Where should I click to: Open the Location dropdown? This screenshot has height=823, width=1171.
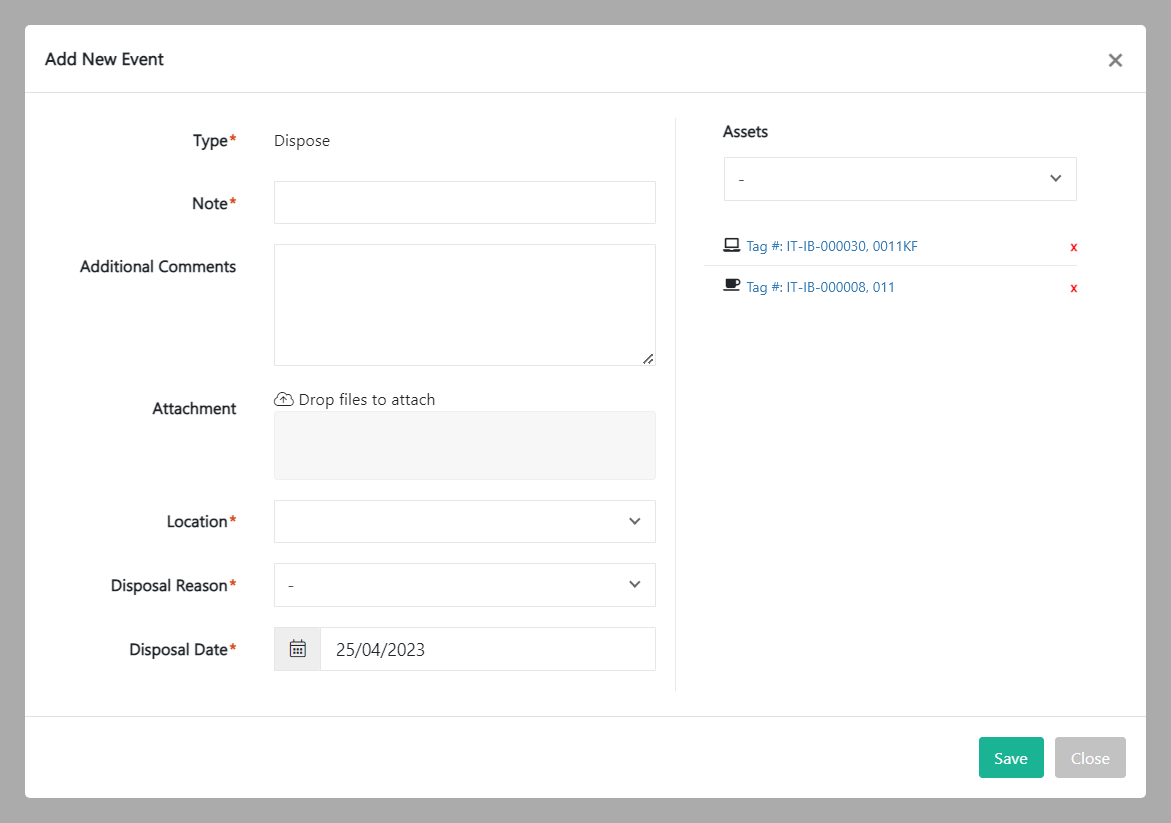click(x=464, y=521)
